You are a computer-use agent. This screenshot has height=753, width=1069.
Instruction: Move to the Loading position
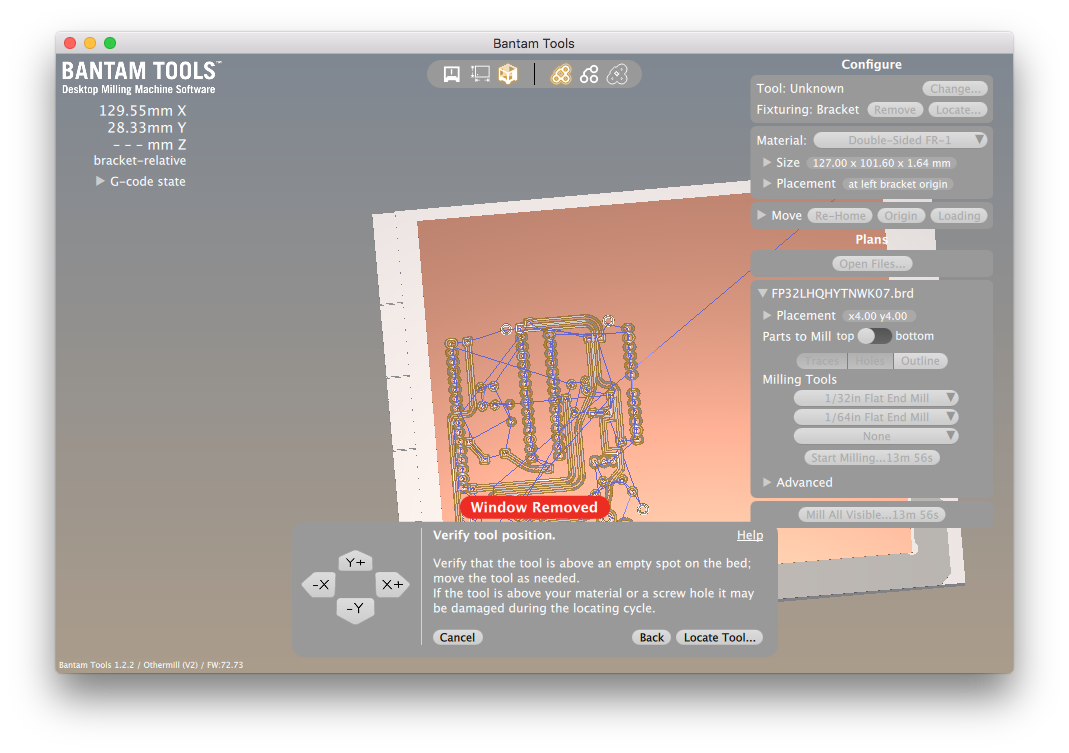959,216
